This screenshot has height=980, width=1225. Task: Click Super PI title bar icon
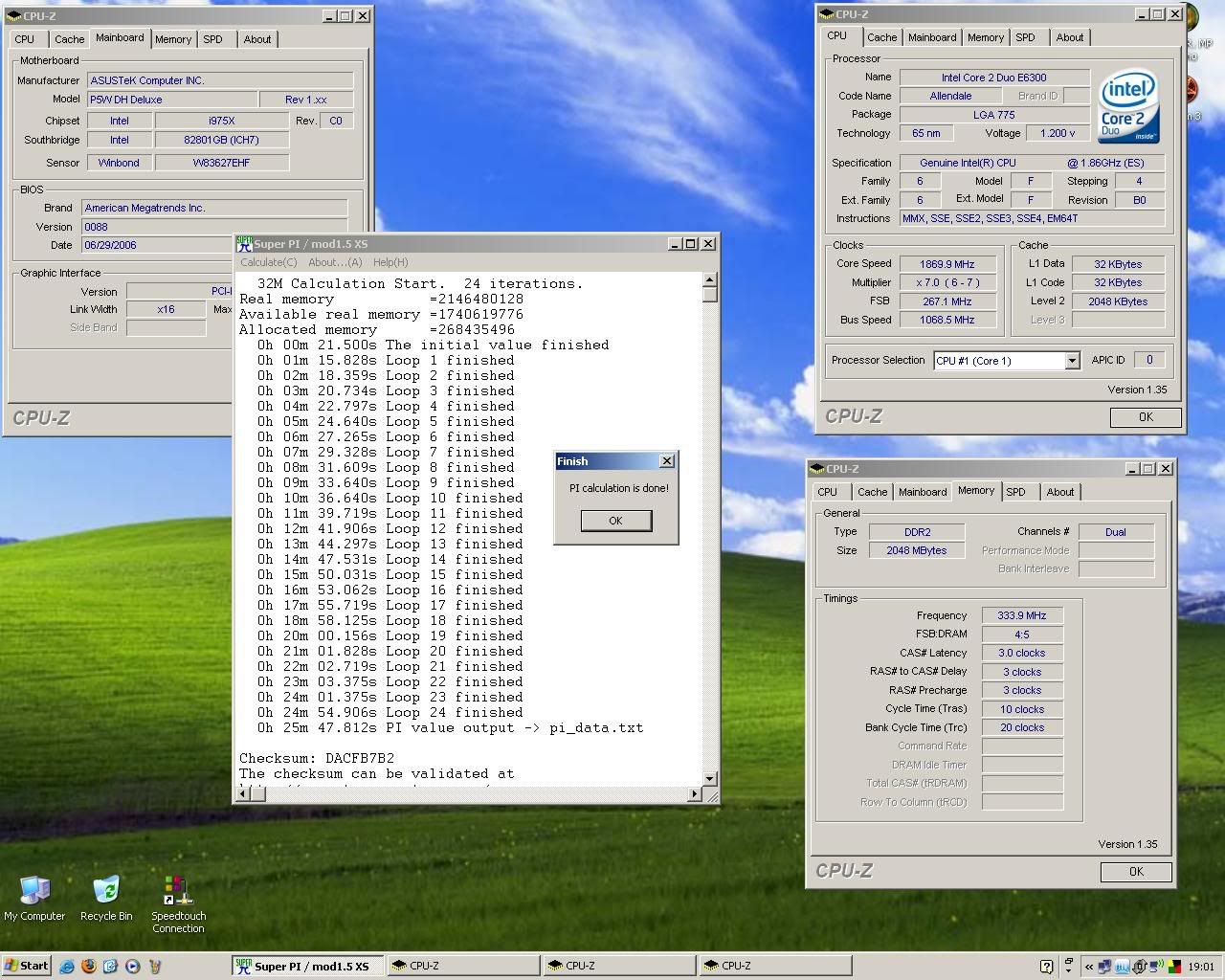[244, 244]
